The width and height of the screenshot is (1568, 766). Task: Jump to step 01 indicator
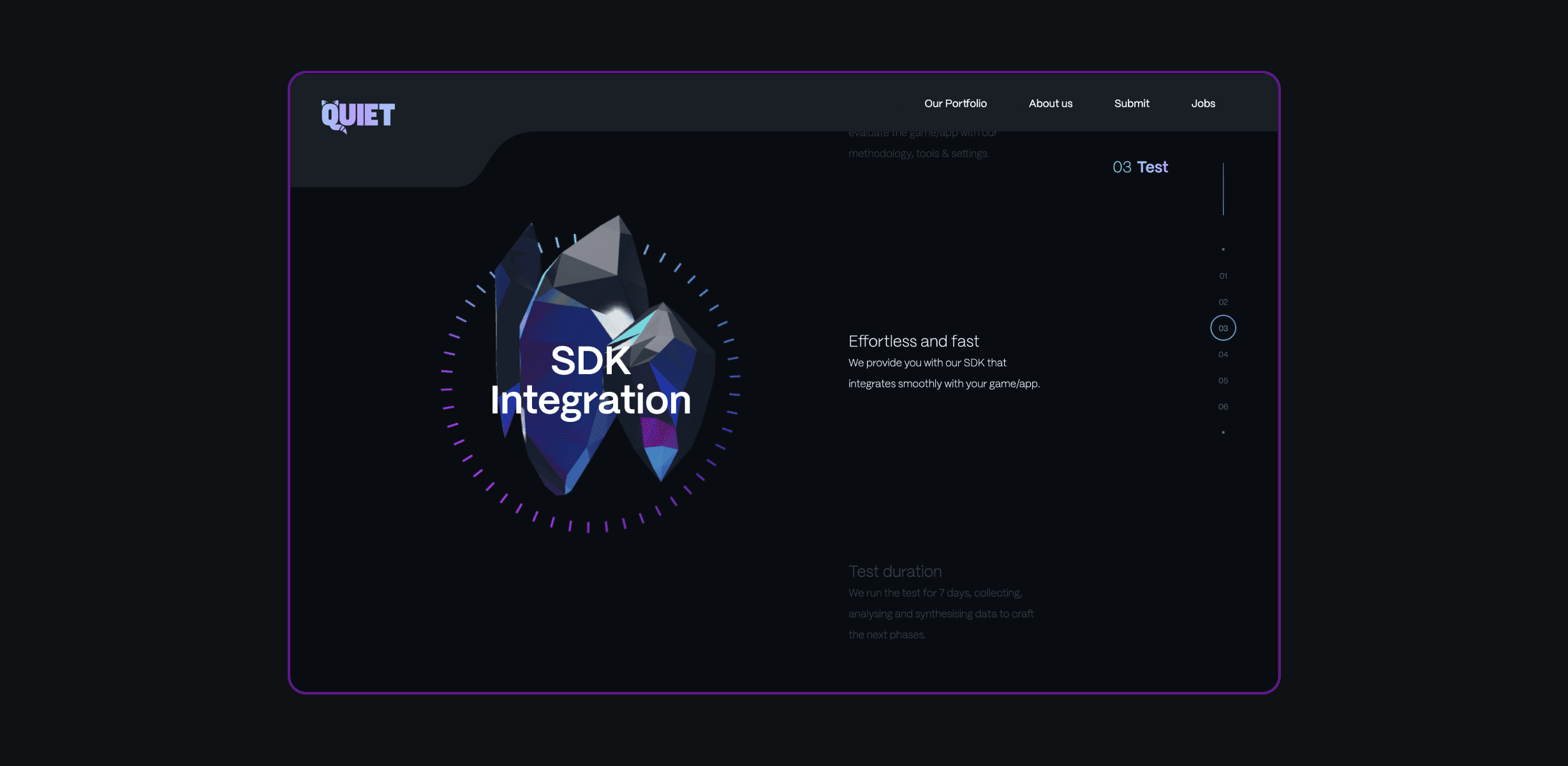click(1223, 276)
